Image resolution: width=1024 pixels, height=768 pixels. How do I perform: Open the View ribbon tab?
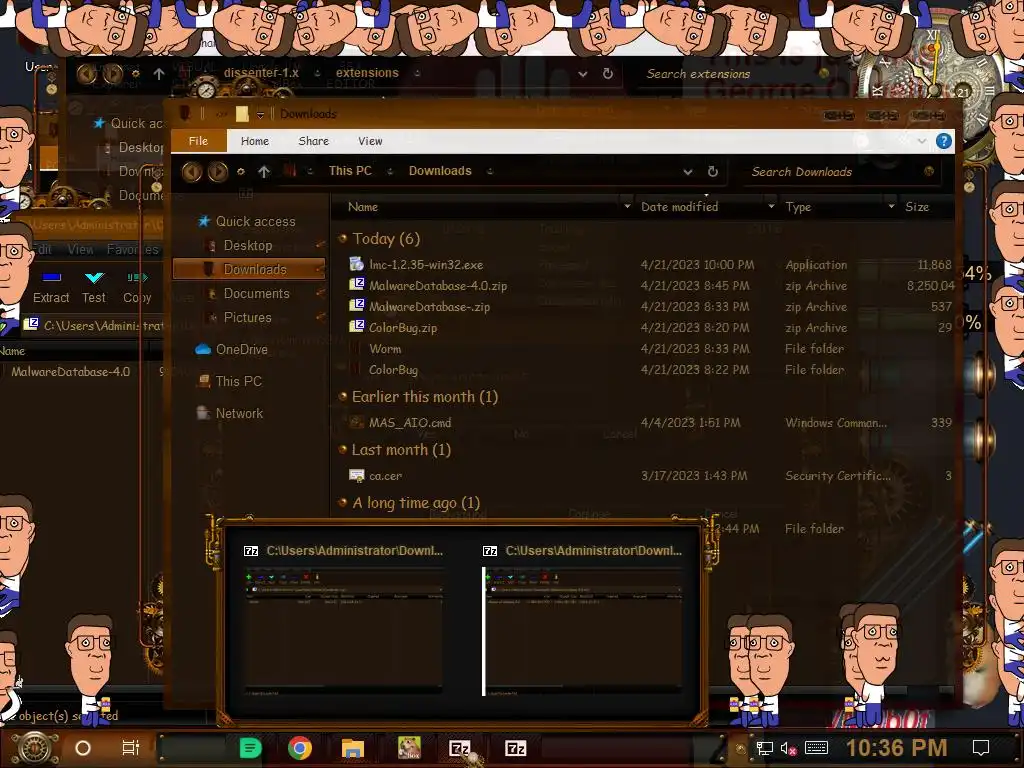coord(370,141)
